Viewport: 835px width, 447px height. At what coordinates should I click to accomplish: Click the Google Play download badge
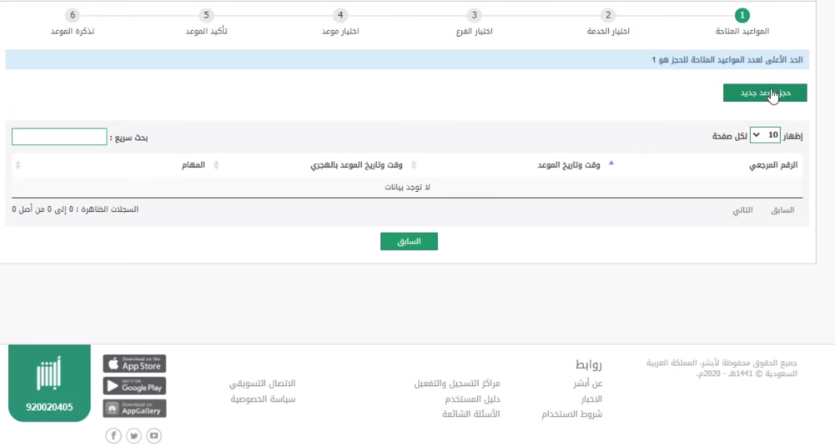click(x=134, y=386)
